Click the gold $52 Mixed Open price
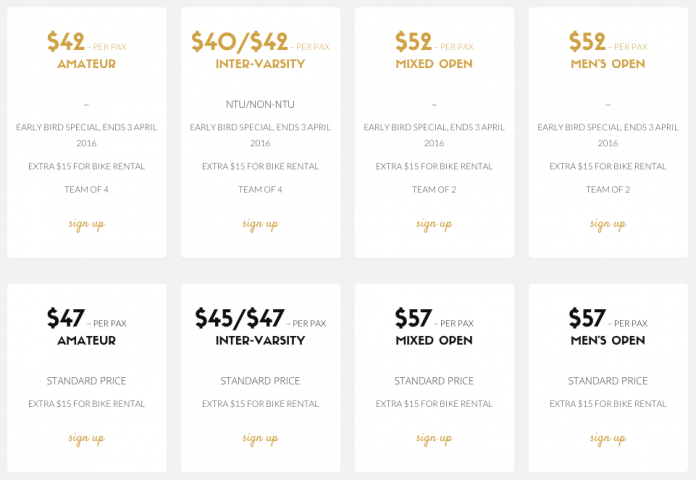The width and height of the screenshot is (696, 480). (x=413, y=42)
